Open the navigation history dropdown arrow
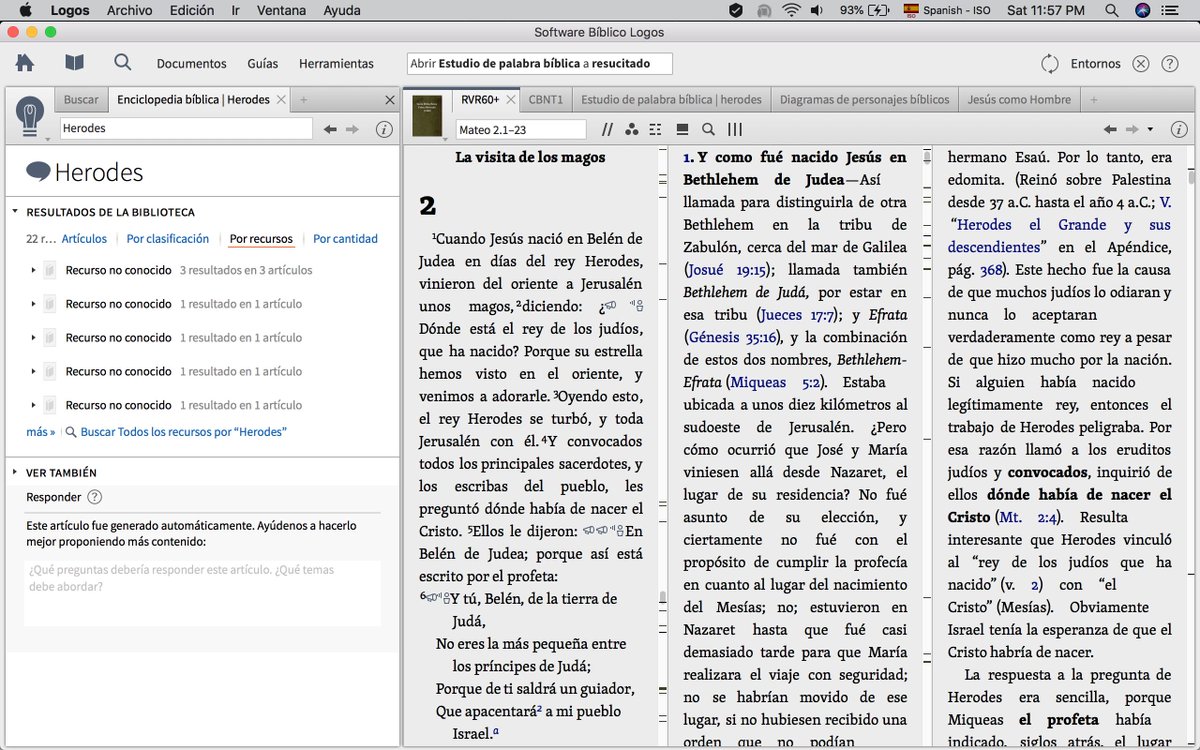The height and width of the screenshot is (750, 1200). 1150,129
